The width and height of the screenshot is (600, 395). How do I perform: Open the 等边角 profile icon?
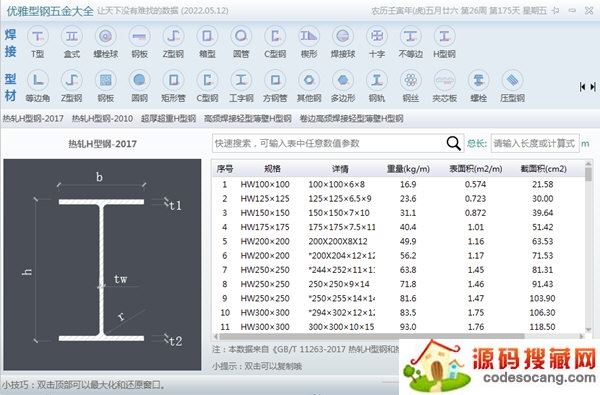(38, 80)
